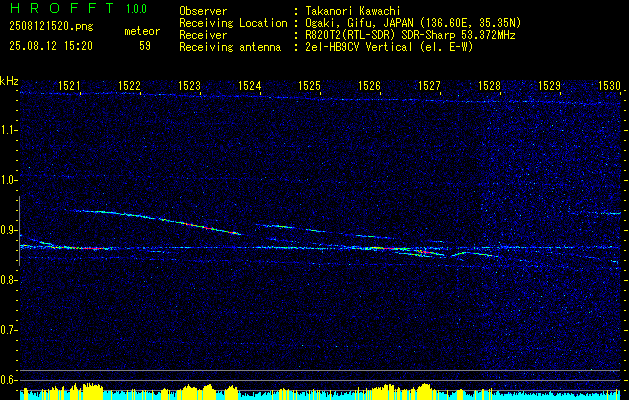Select the 1525 time marker
This screenshot has width=629, height=400.
(310, 85)
